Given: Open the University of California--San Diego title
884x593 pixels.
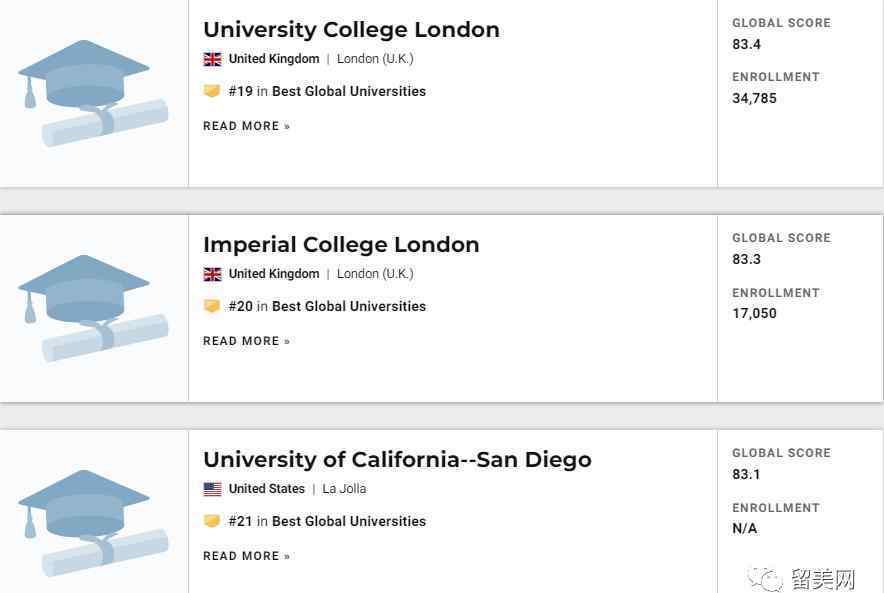Looking at the screenshot, I should [397, 459].
